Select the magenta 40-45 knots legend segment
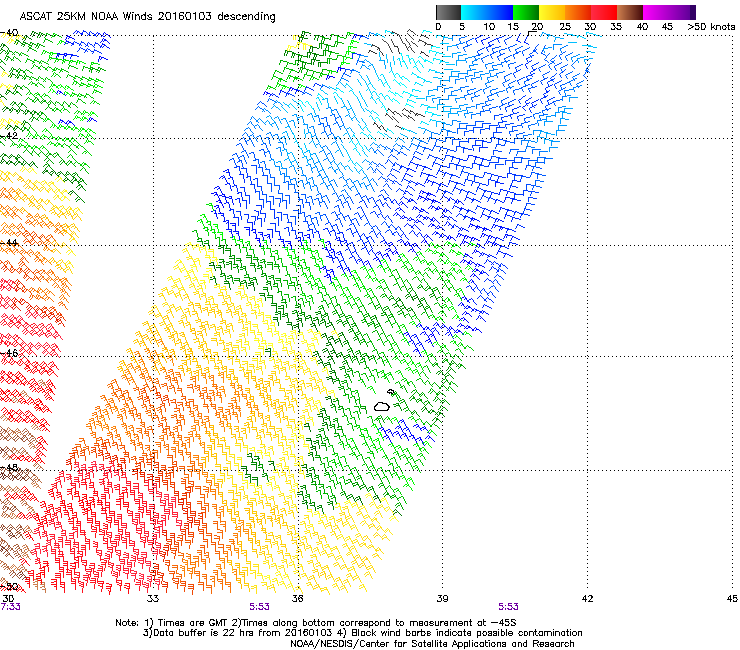Image resolution: width=740 pixels, height=650 pixels. [x=656, y=12]
